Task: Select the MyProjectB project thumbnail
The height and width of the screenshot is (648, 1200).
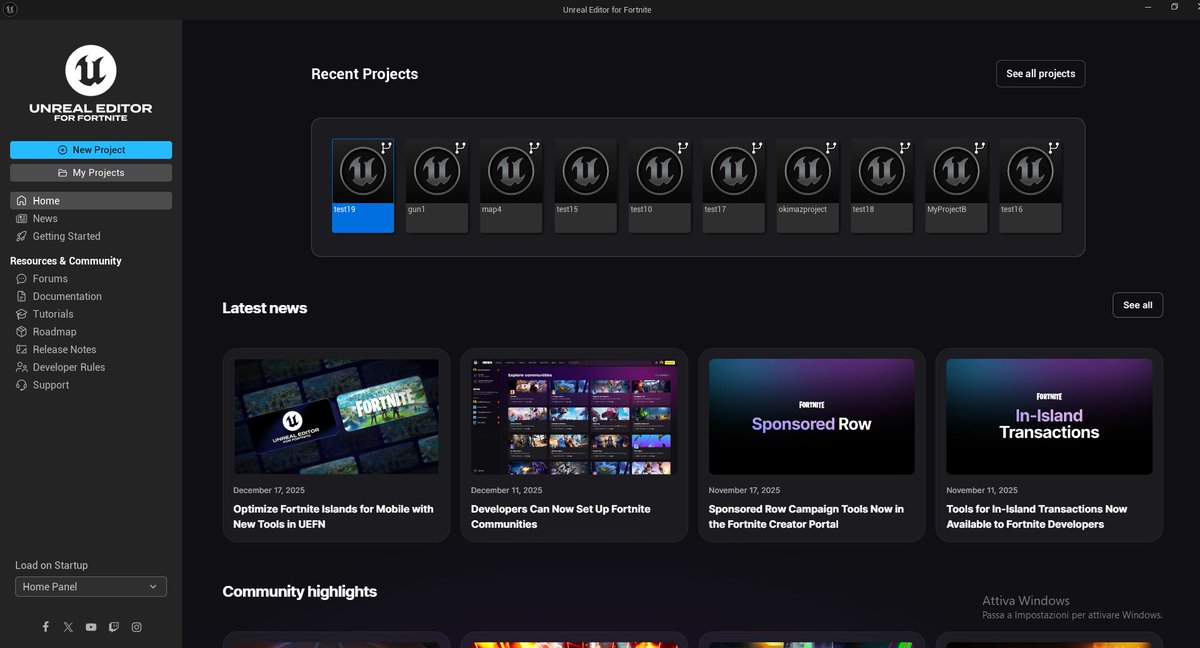Action: [x=955, y=186]
